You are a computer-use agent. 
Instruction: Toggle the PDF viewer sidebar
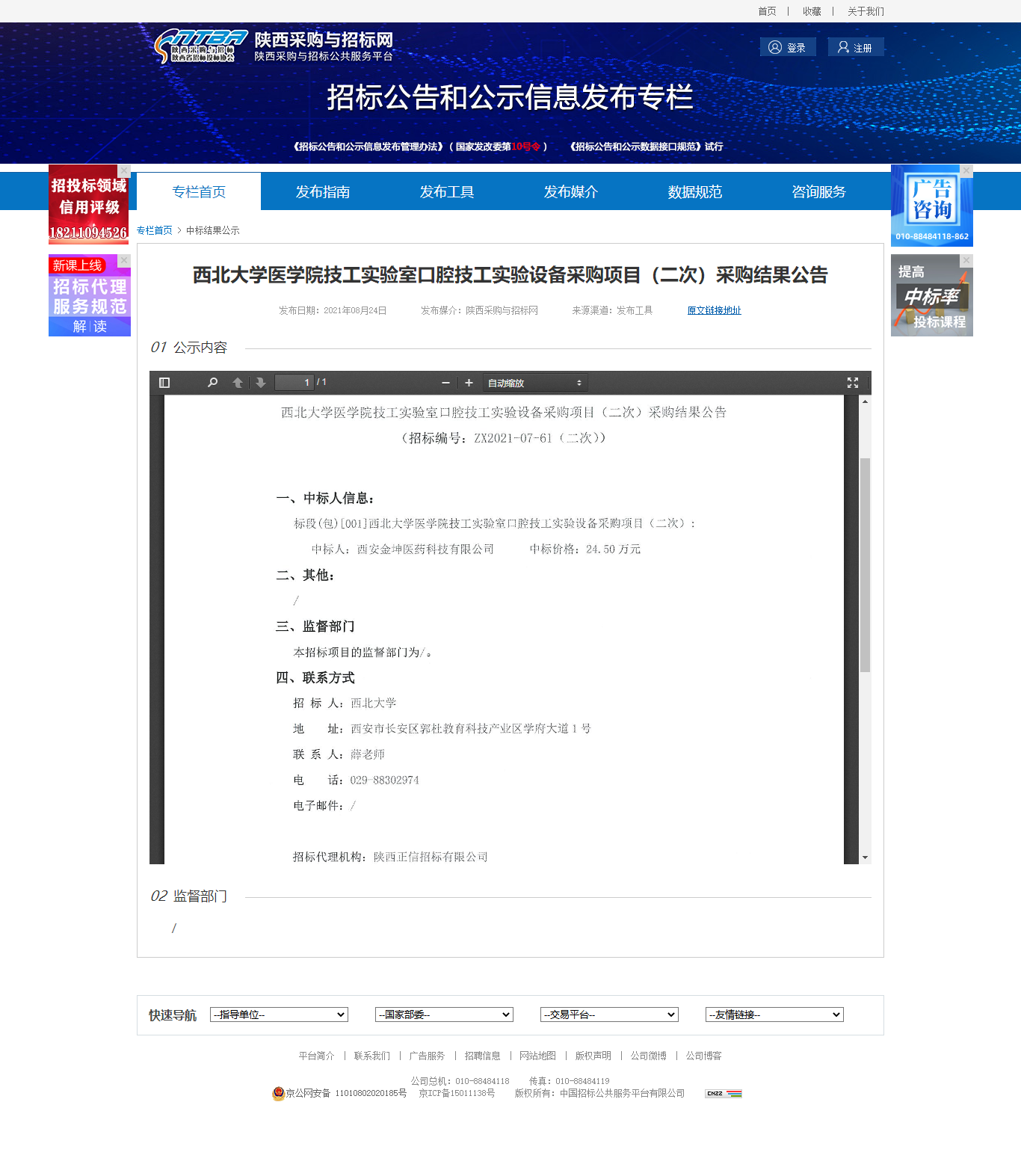click(x=164, y=383)
